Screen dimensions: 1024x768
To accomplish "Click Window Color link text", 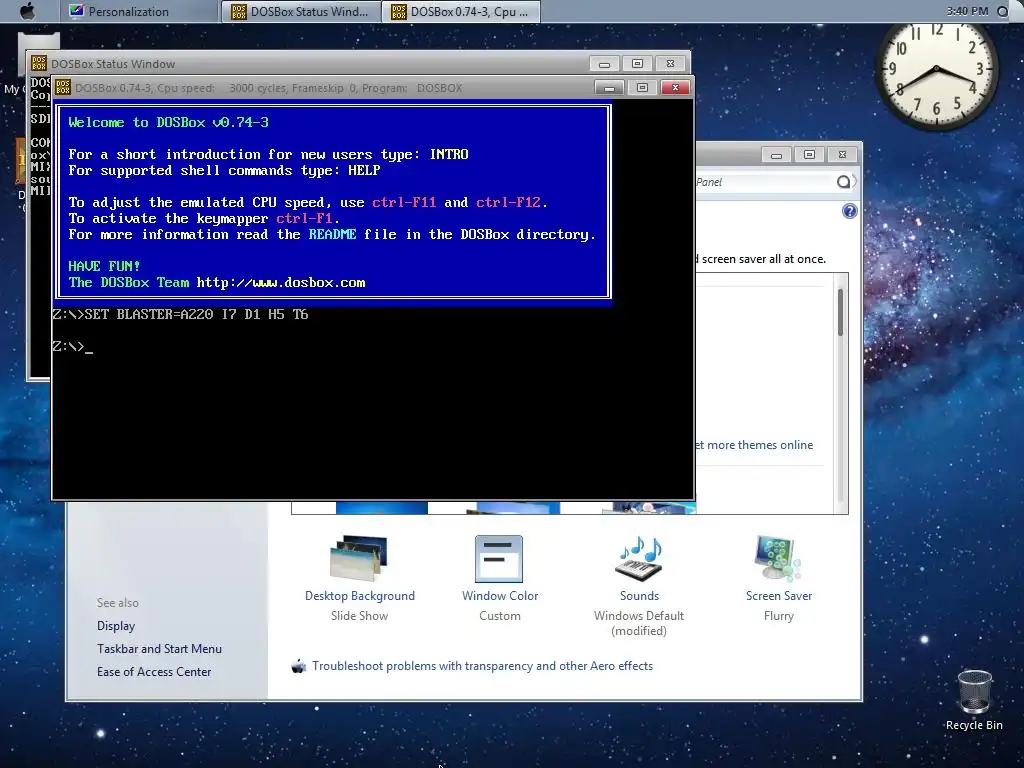I will tap(500, 596).
